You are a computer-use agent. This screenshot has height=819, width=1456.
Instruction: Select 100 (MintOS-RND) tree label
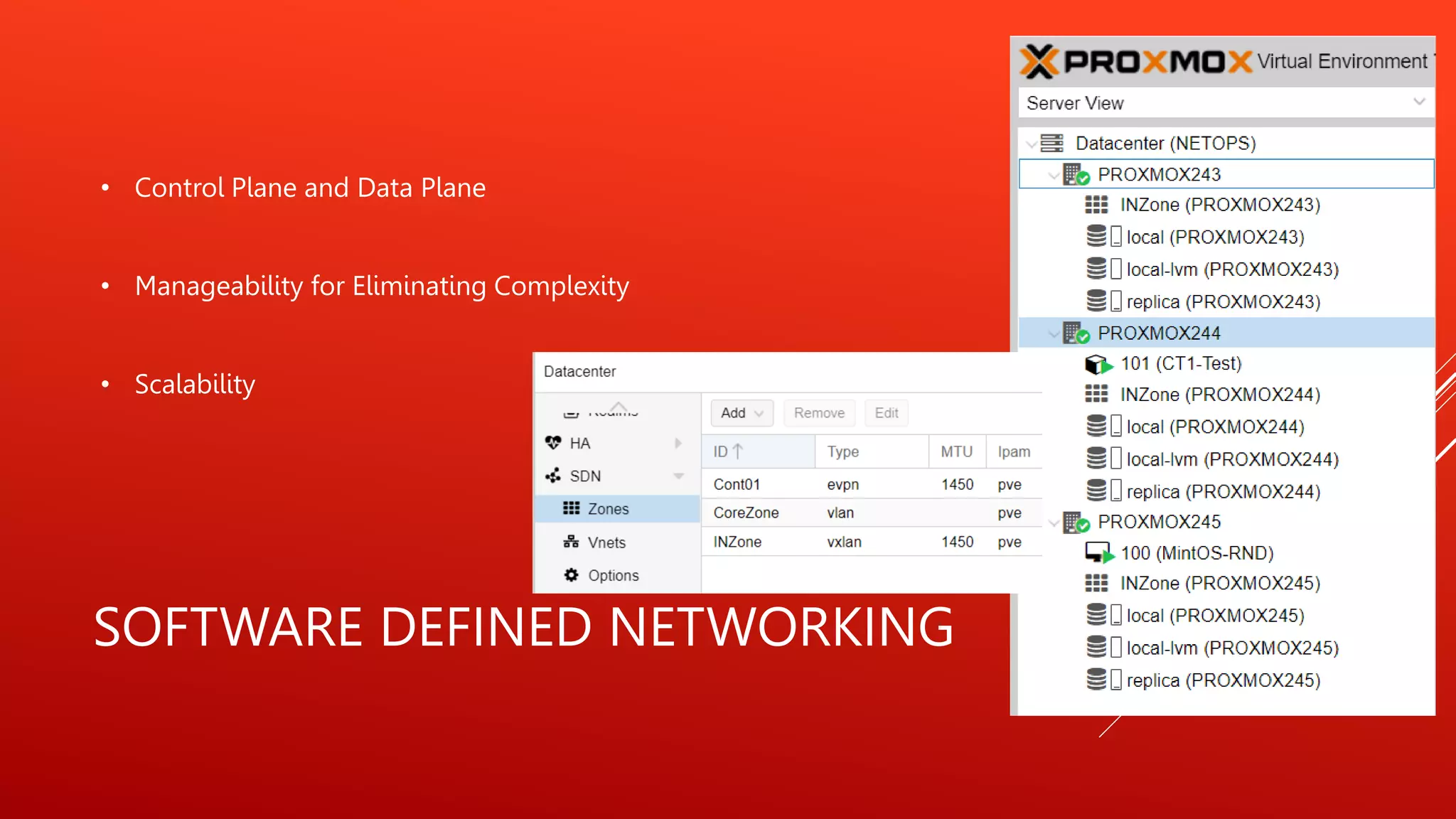tap(1197, 553)
